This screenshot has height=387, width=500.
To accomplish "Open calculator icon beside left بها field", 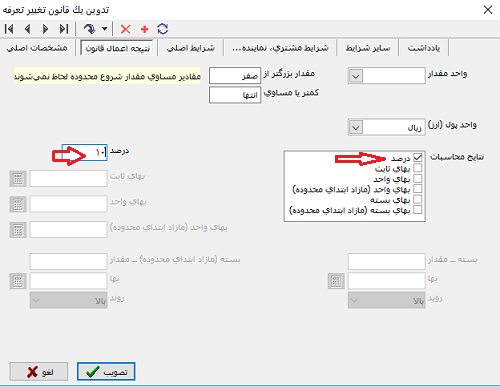I will (18, 281).
